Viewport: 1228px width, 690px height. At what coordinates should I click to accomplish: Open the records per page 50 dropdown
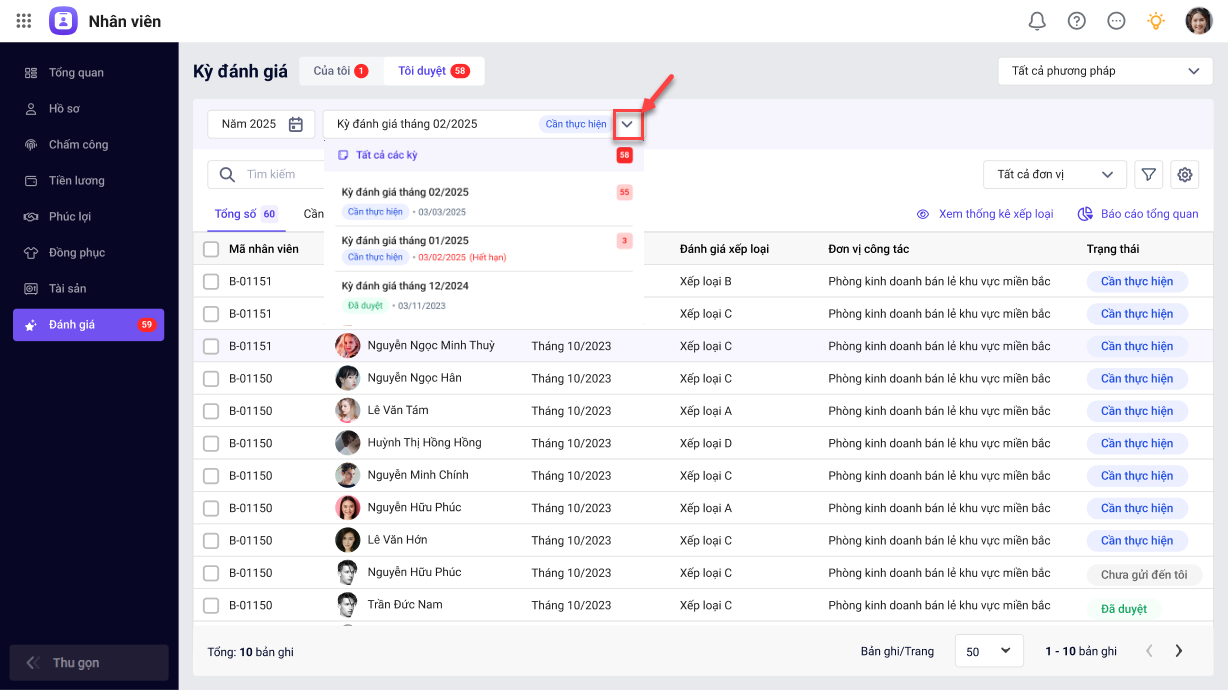[989, 651]
